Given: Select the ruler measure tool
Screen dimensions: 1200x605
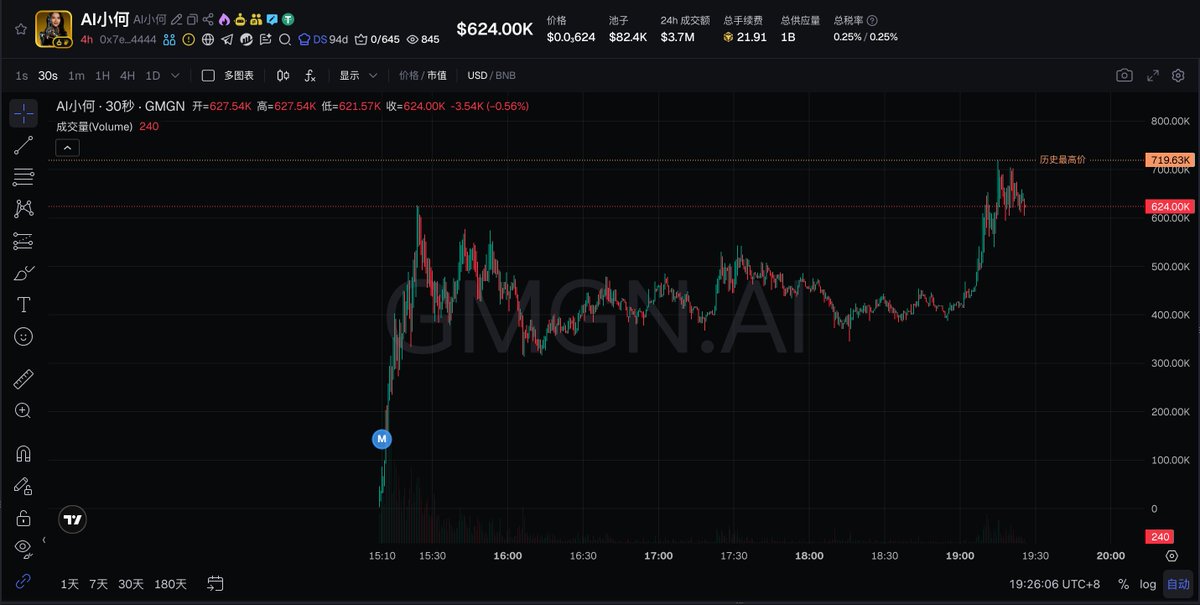Looking at the screenshot, I should point(24,379).
